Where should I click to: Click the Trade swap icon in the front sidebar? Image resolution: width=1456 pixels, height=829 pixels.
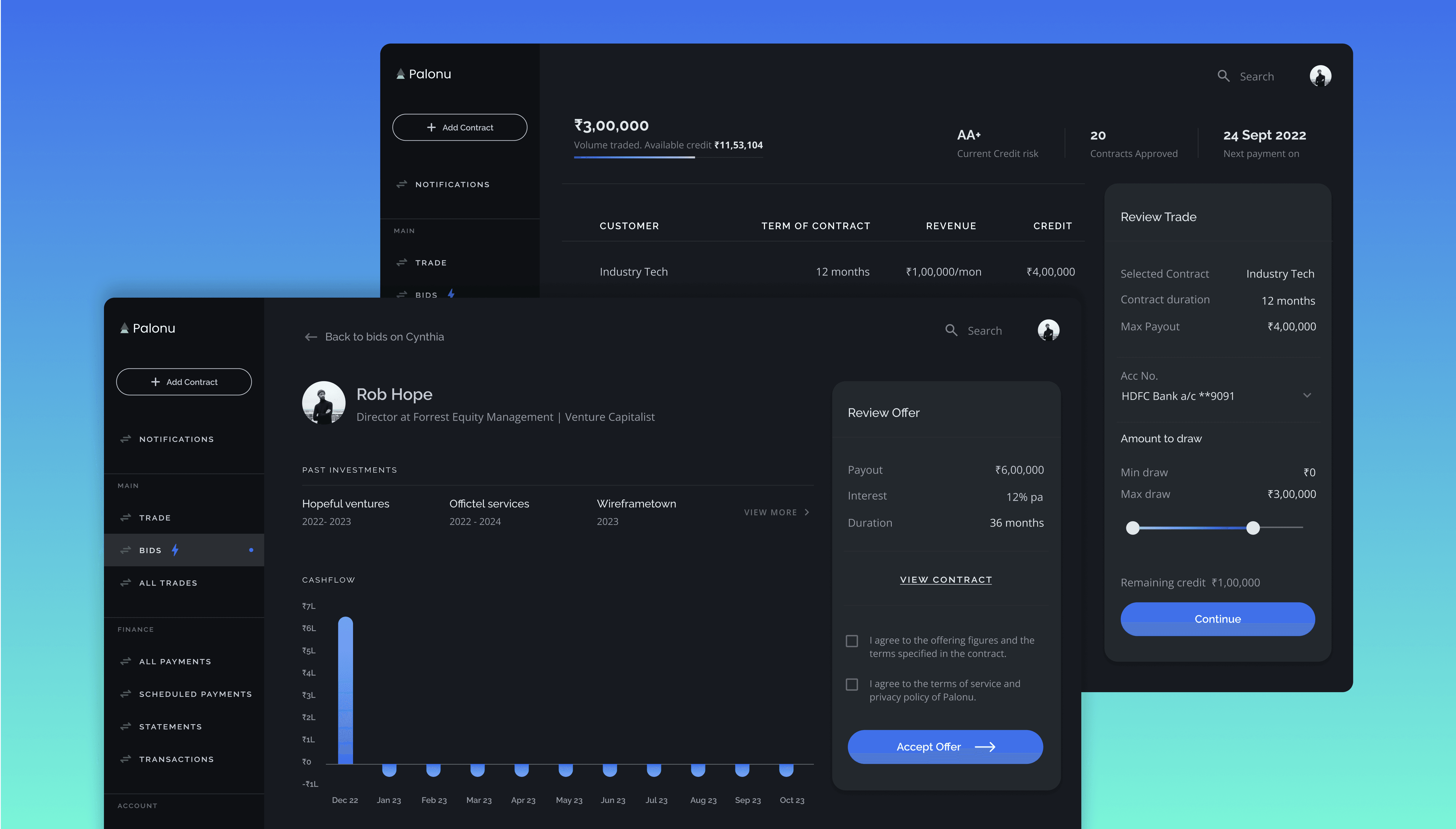click(x=126, y=517)
